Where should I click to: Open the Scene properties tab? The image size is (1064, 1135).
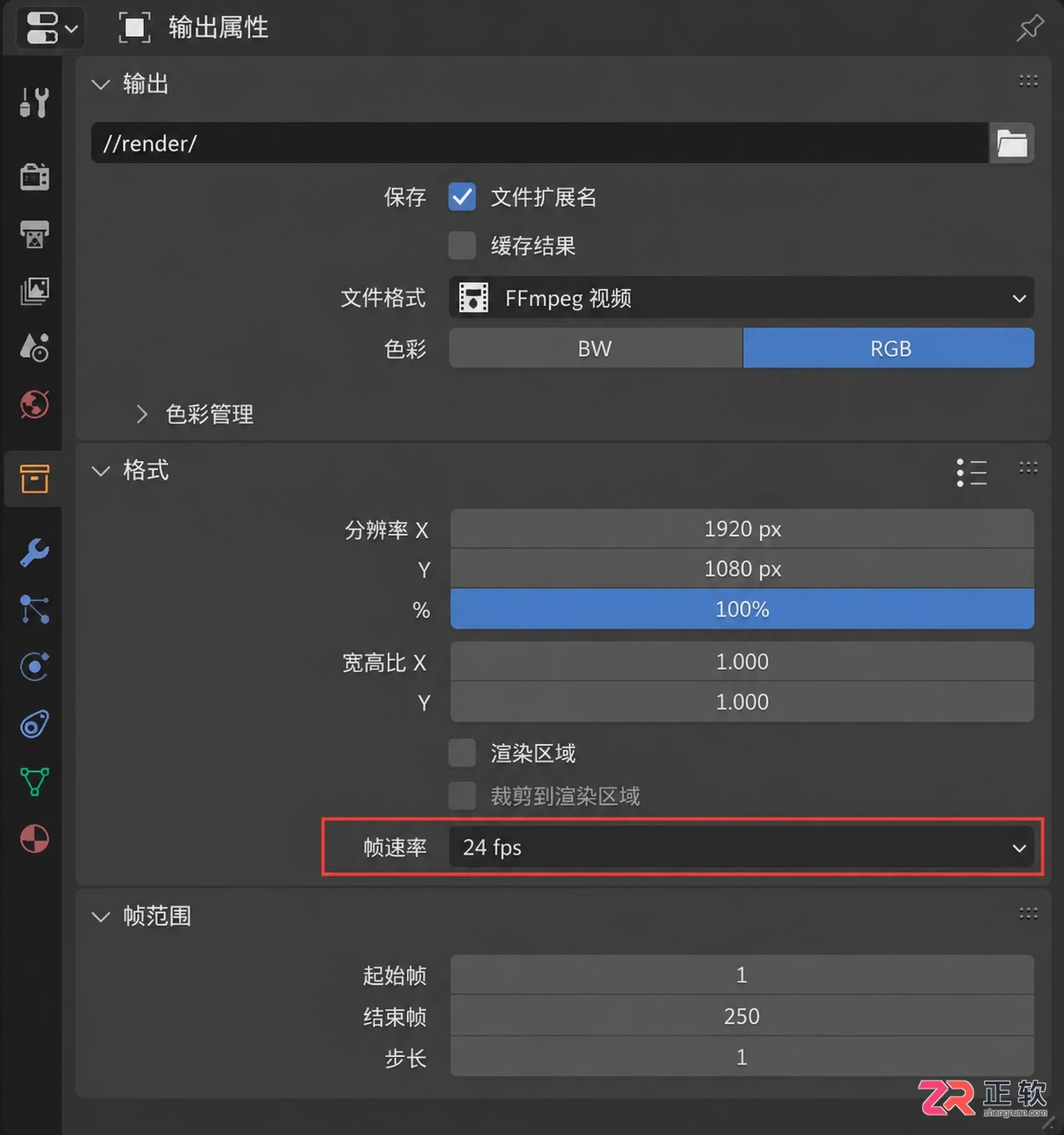coord(34,348)
